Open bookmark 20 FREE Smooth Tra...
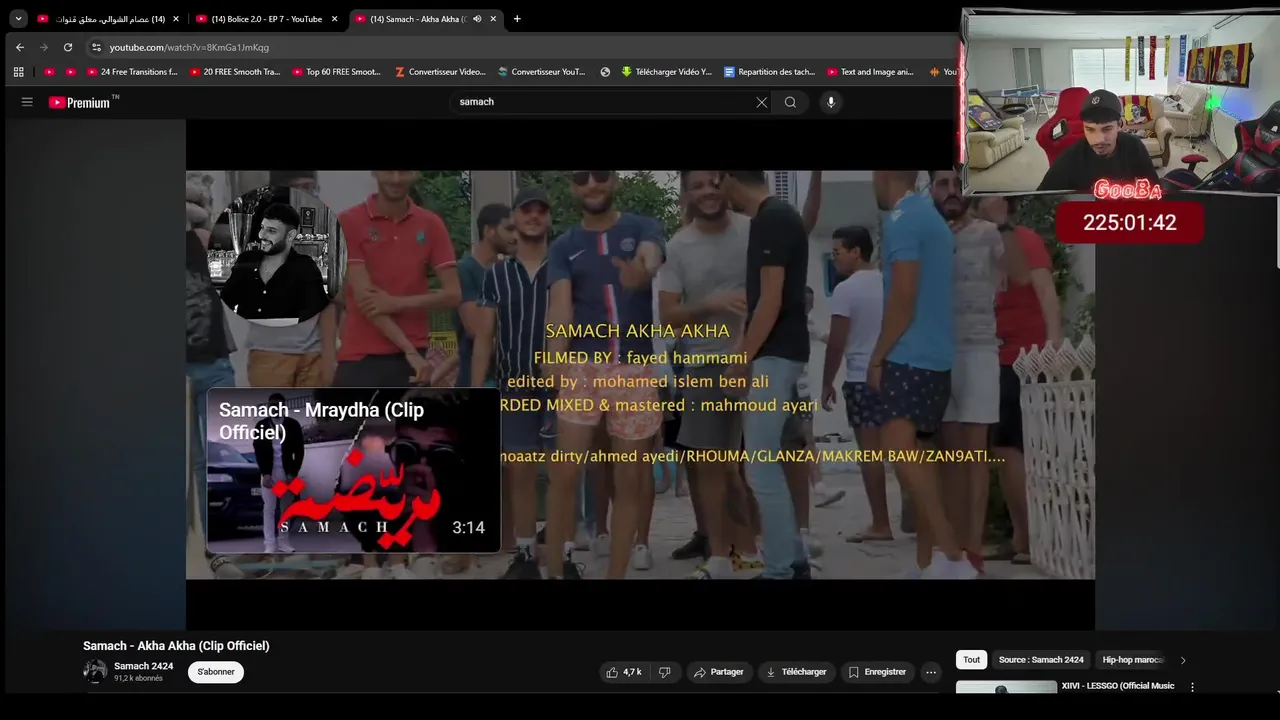This screenshot has width=1280, height=720. click(235, 72)
